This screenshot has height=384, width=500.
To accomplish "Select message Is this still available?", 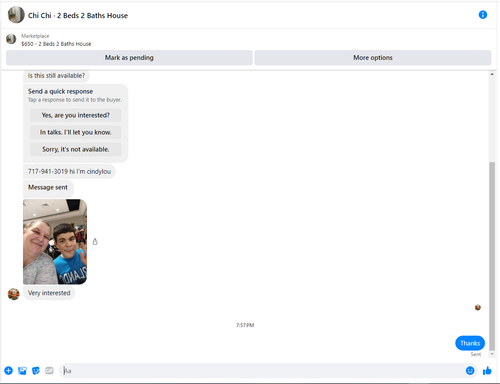I will click(56, 76).
